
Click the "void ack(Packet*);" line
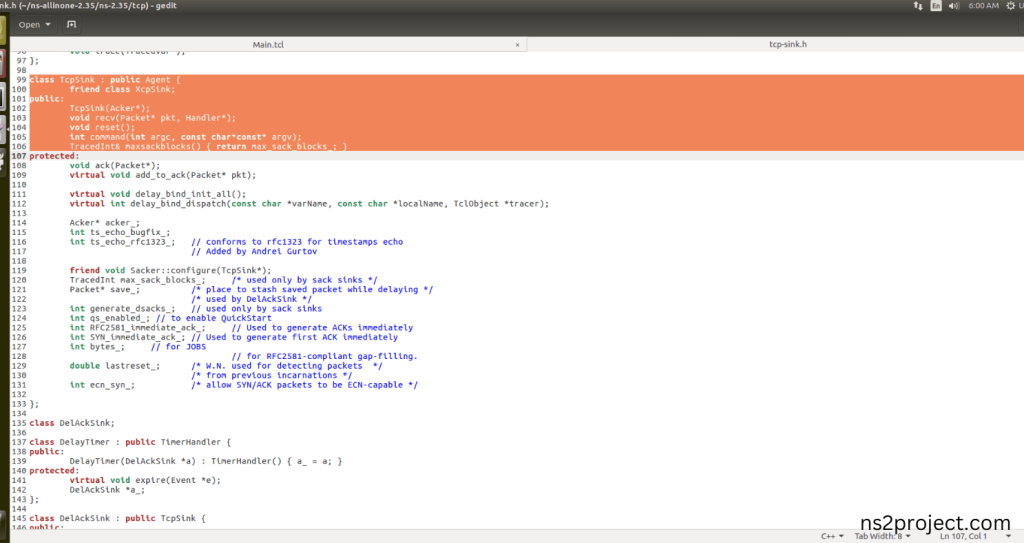(x=115, y=166)
